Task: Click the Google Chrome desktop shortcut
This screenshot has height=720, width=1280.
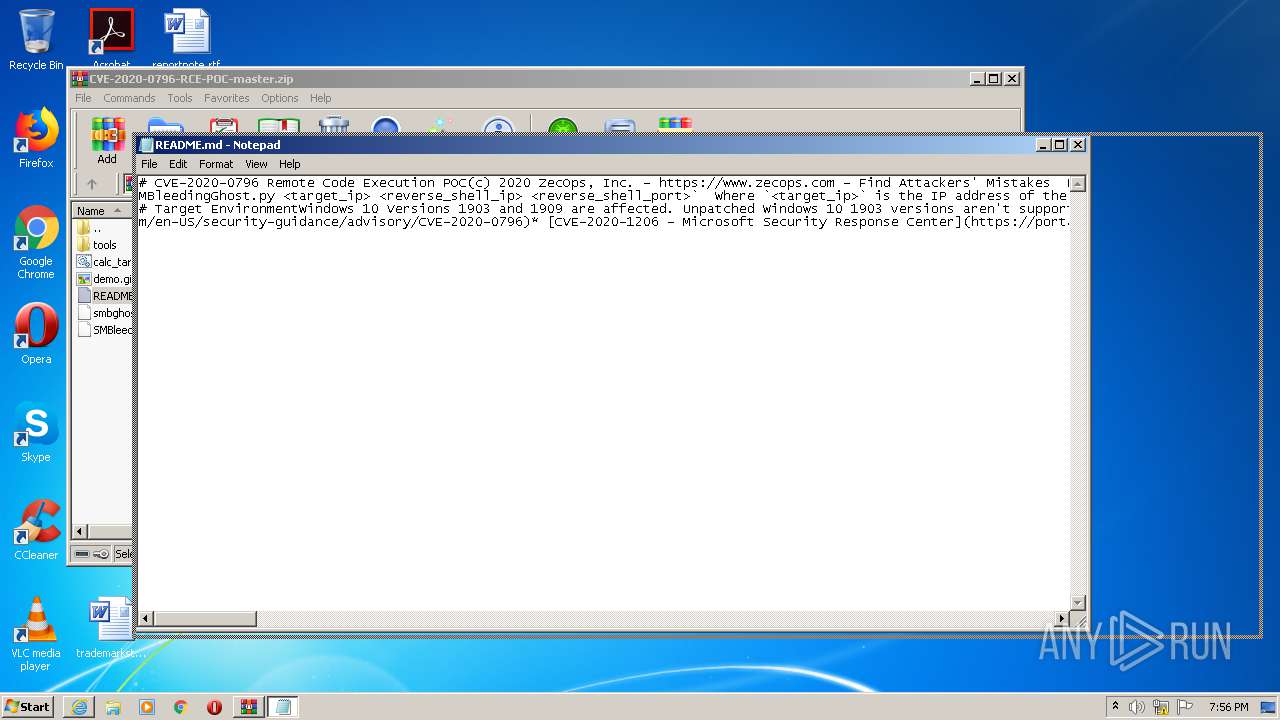Action: coord(36,243)
